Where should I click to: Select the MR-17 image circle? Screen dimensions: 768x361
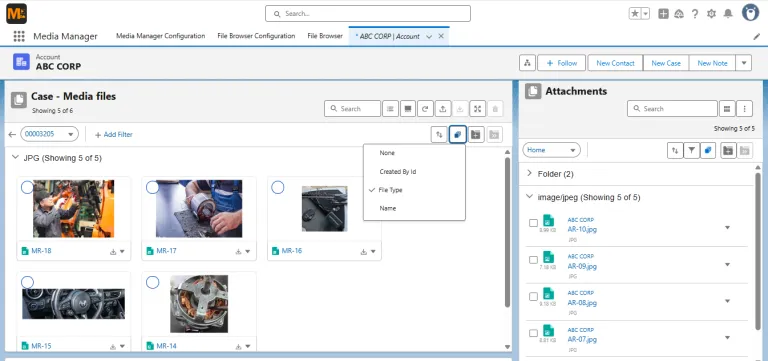pyautogui.click(x=153, y=187)
